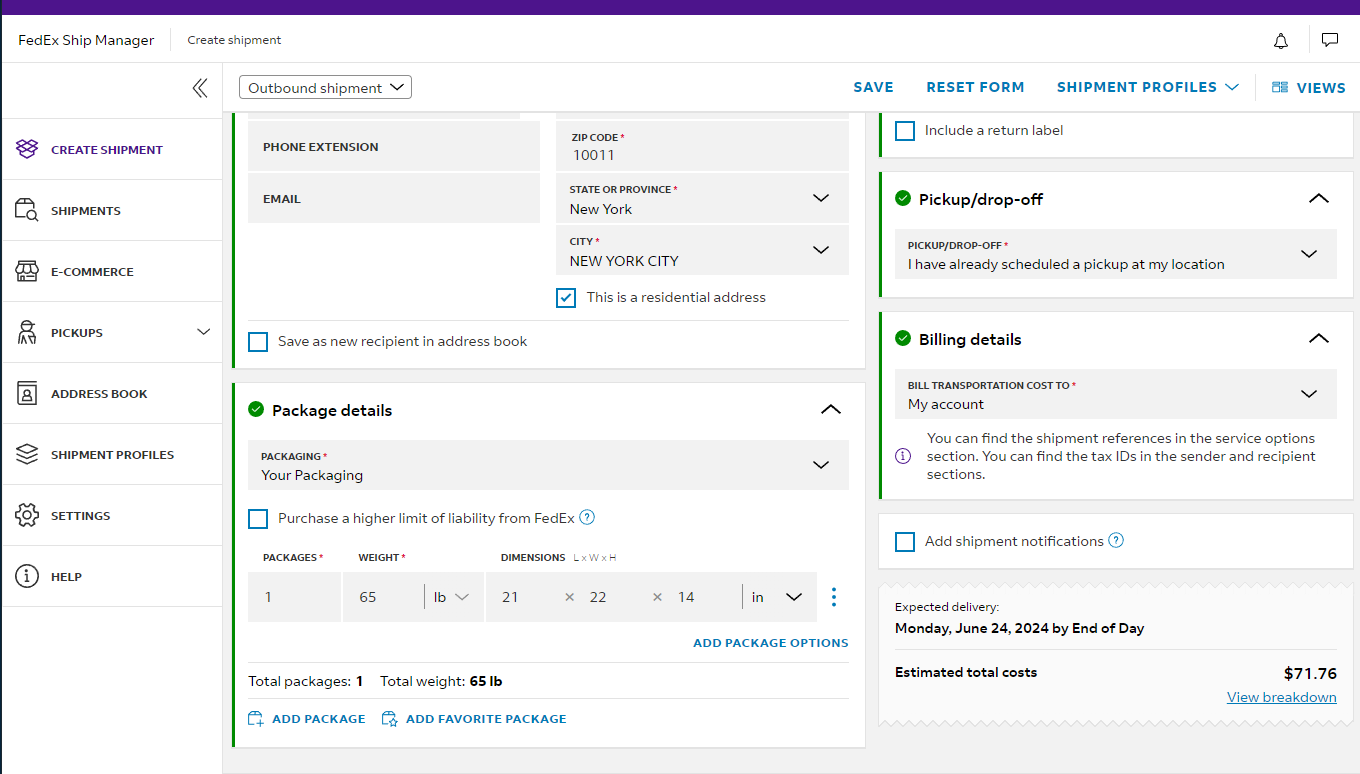Collapse the sidebar with double-chevron icon
The height and width of the screenshot is (774, 1360).
click(200, 88)
